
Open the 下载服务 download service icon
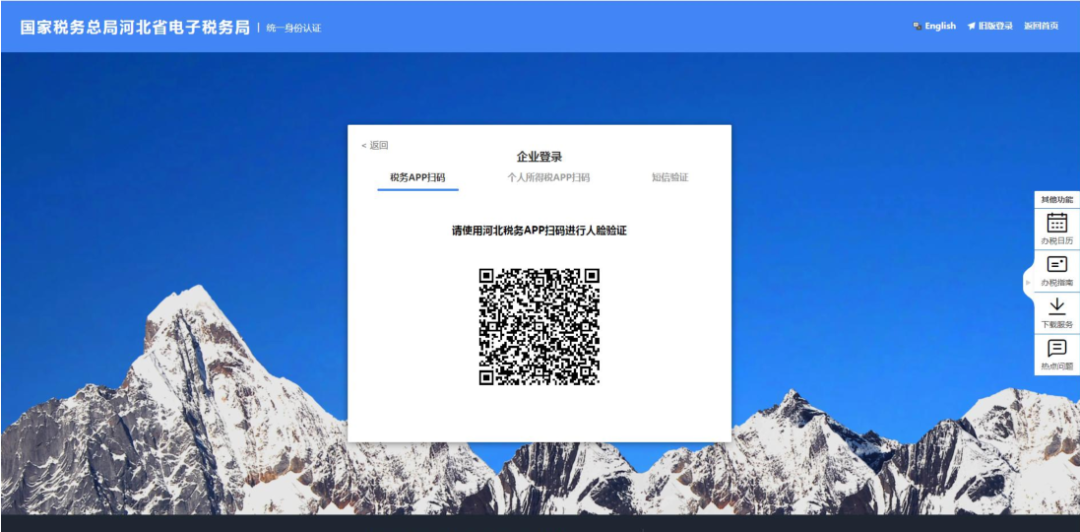(x=1057, y=313)
